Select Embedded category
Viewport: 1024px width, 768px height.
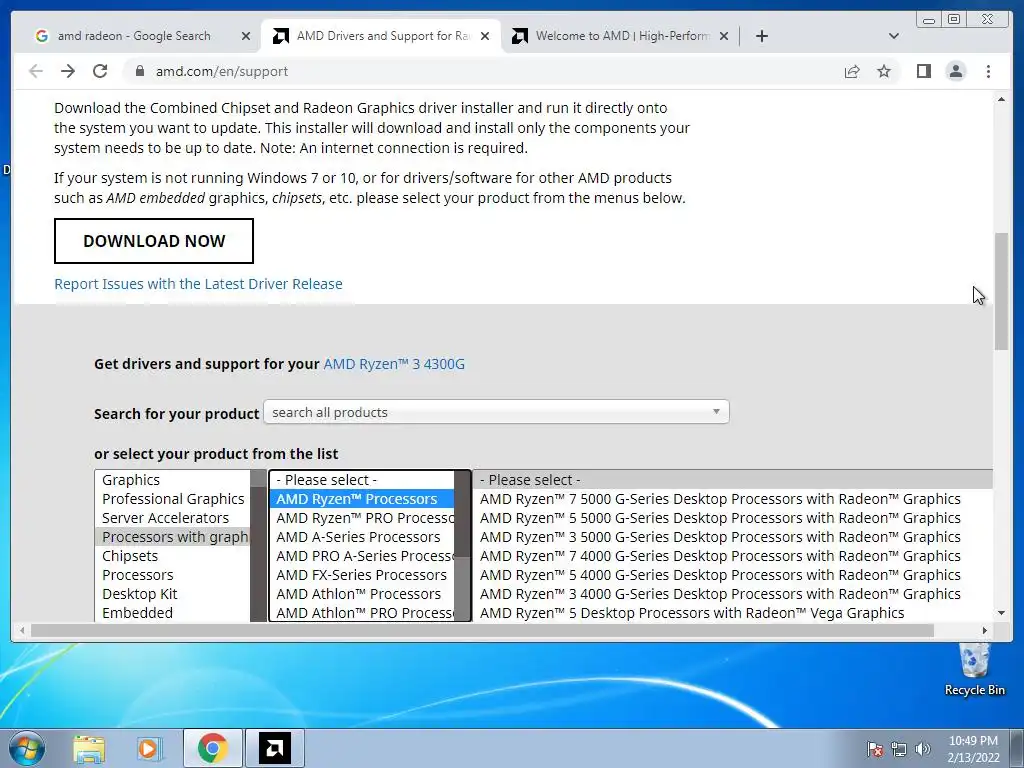173,613
